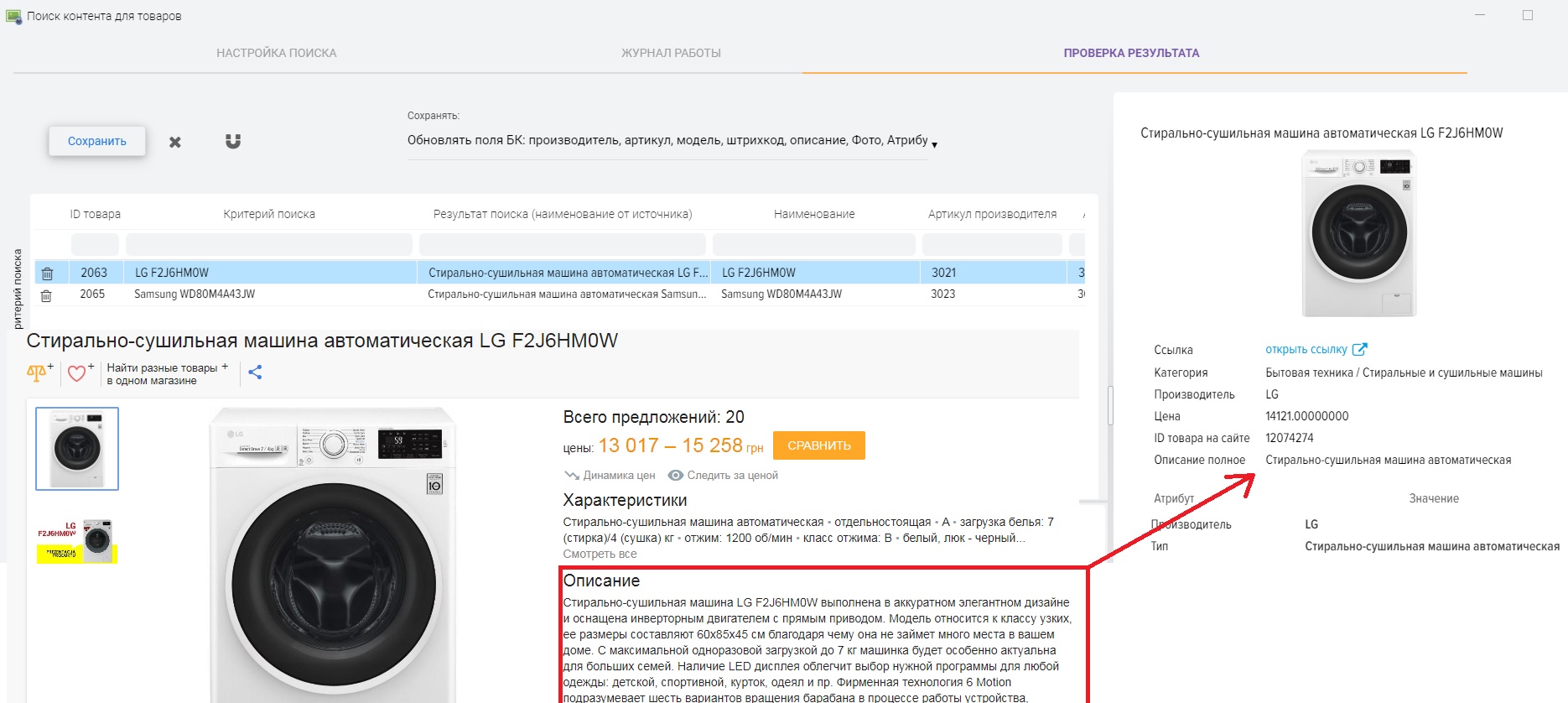Delete row 2063 with its trash icon

pos(48,273)
